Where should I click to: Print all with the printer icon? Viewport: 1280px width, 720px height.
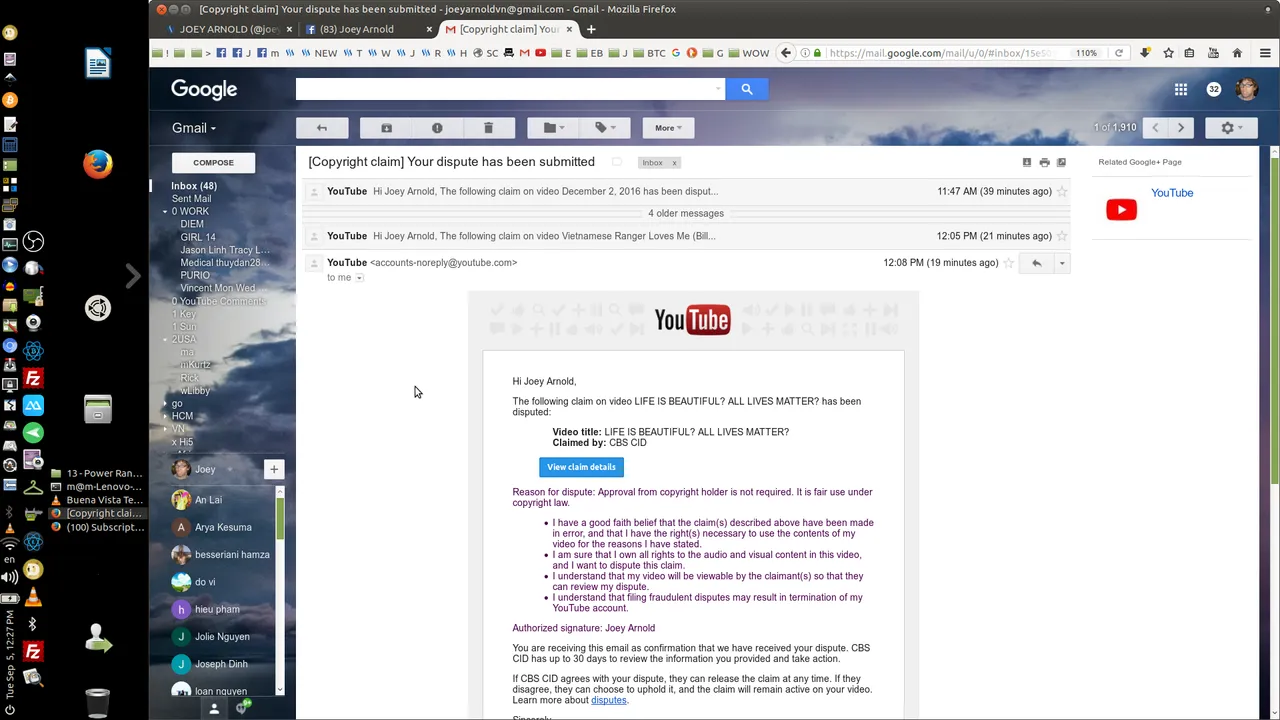[x=1044, y=162]
